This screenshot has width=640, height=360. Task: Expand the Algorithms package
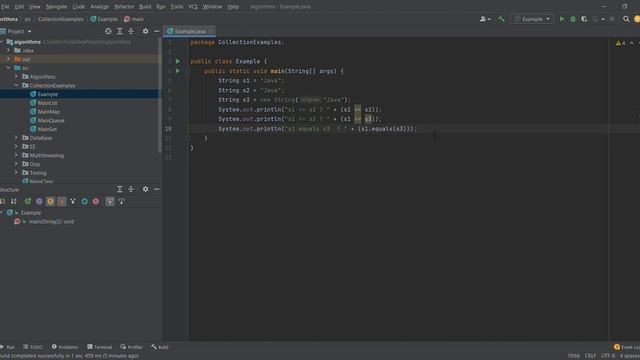tap(16, 77)
